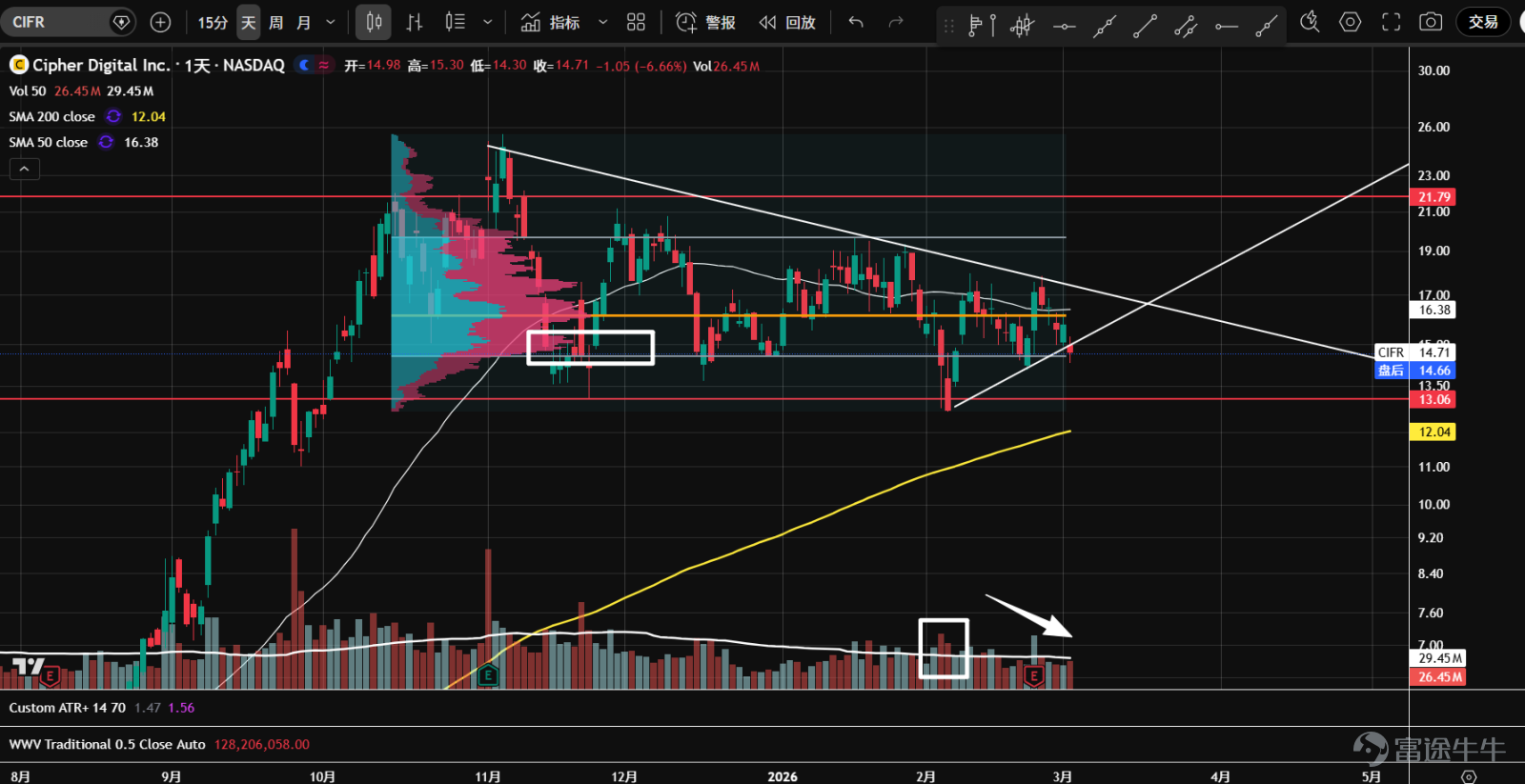Undo the last chart action
This screenshot has height=784, width=1525.
[x=856, y=22]
